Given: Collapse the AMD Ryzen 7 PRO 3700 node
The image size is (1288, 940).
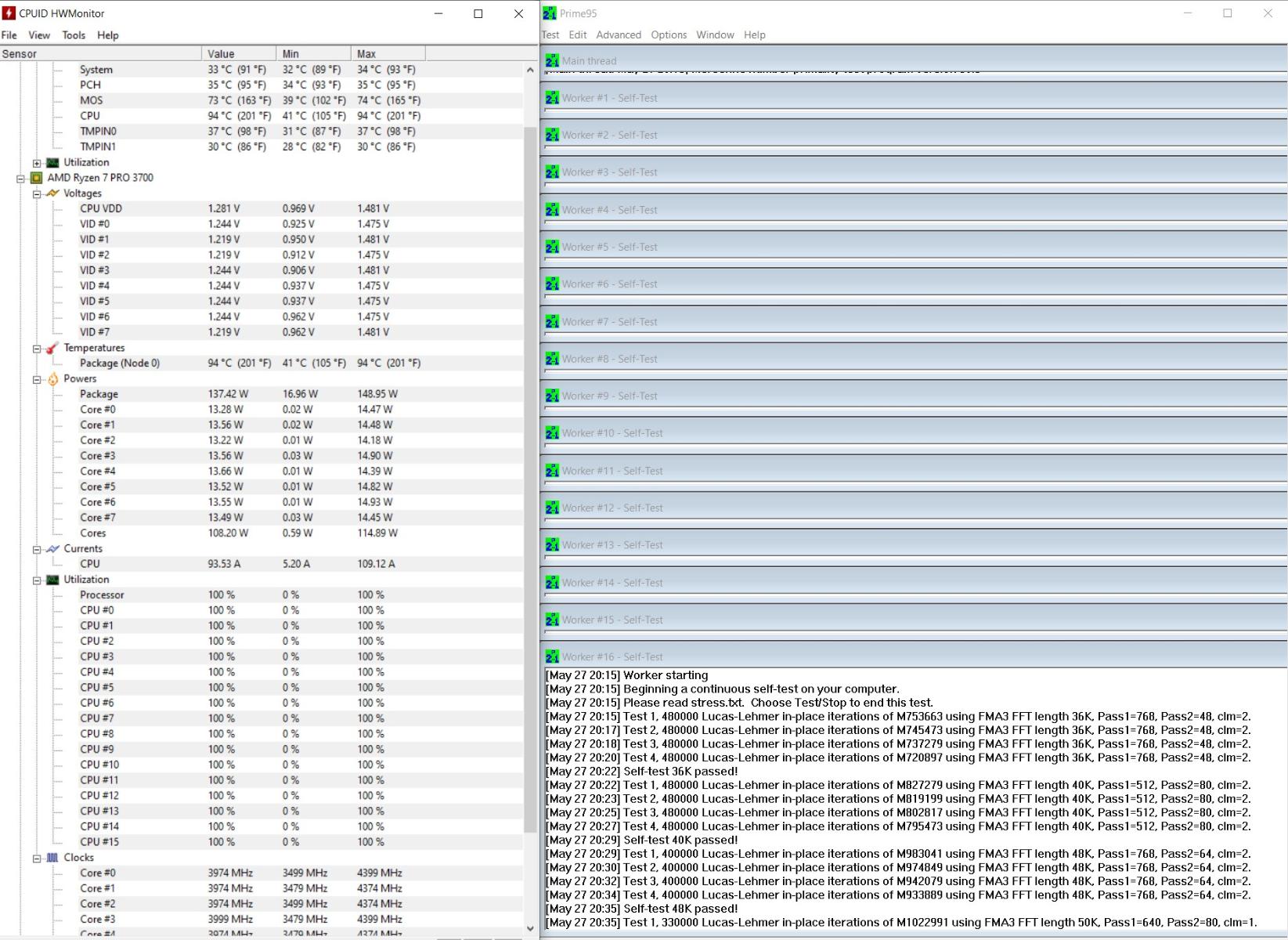Looking at the screenshot, I should 20,179.
